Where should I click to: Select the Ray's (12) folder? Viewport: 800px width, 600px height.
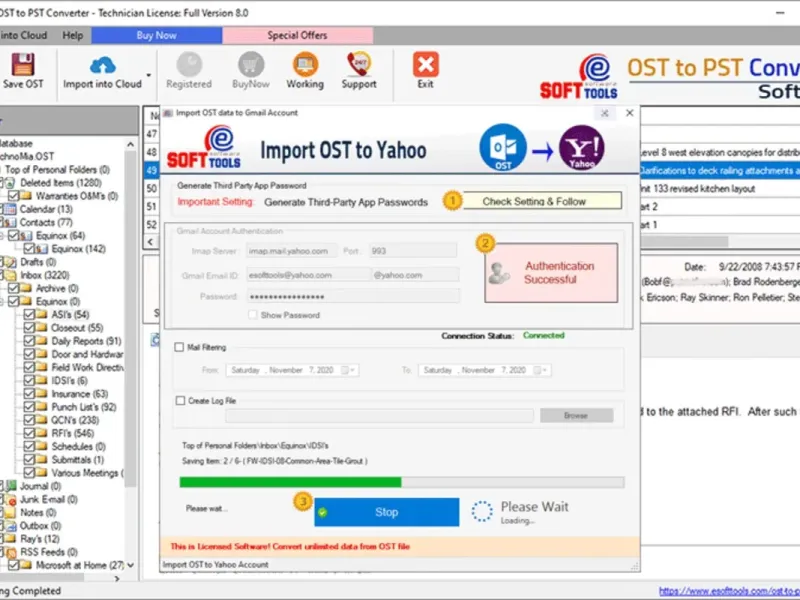(40, 539)
